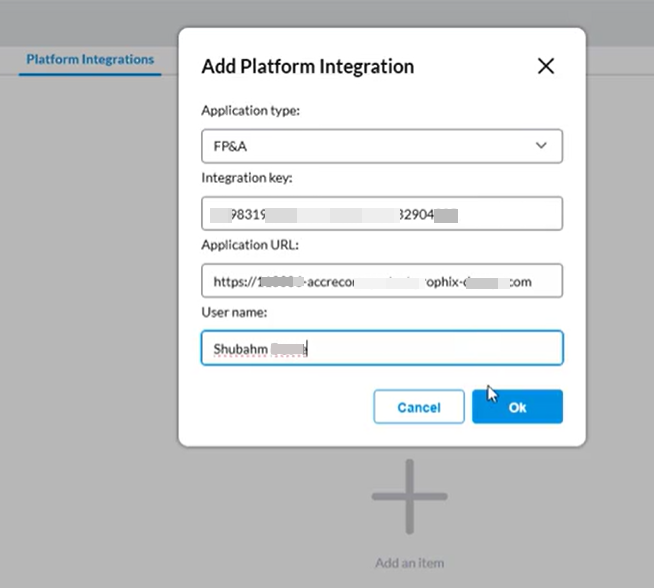This screenshot has height=588, width=654.
Task: Click the 'Add Platform Integration' dialog title
Action: [x=308, y=66]
